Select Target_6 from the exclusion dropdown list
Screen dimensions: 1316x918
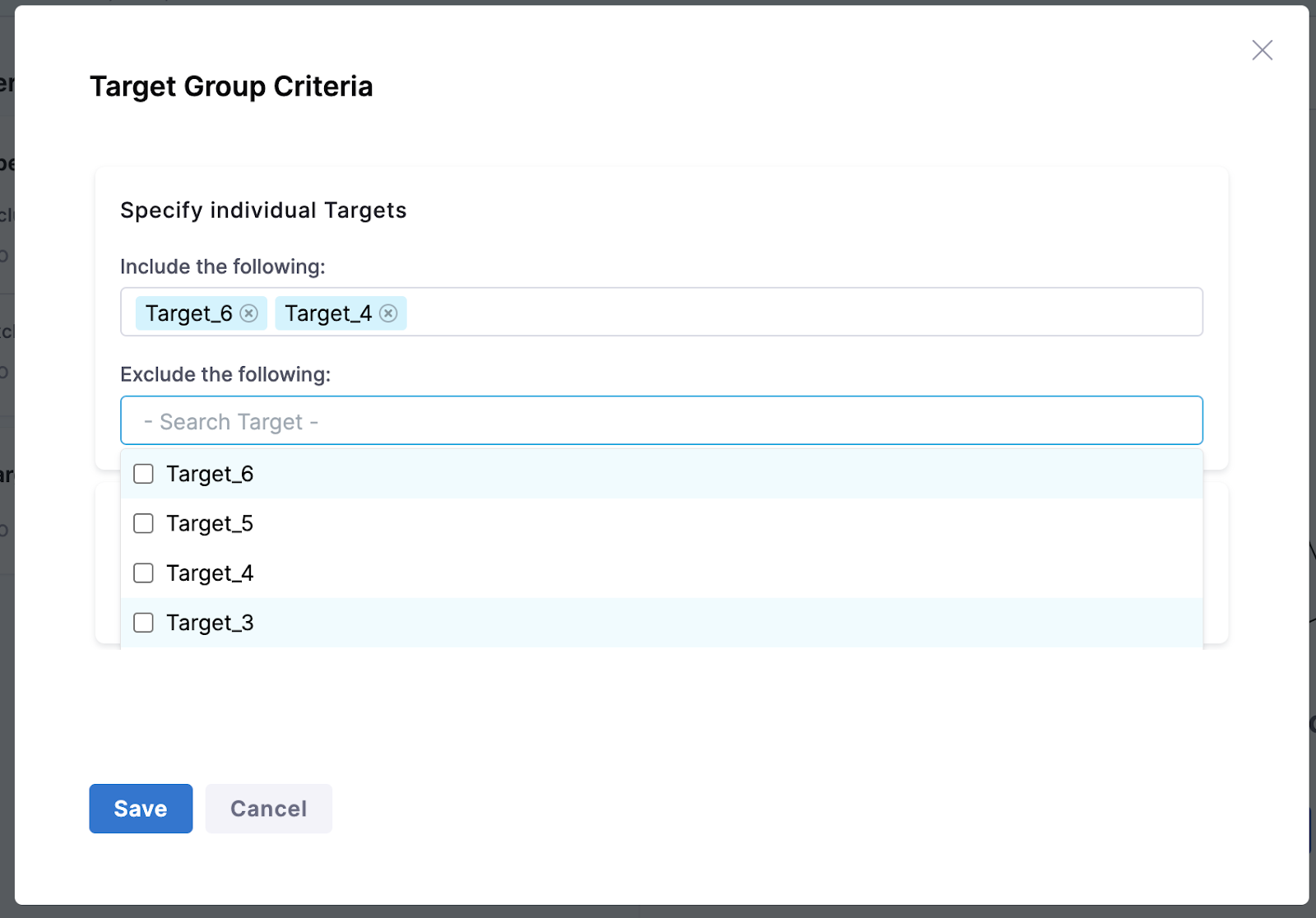point(211,473)
